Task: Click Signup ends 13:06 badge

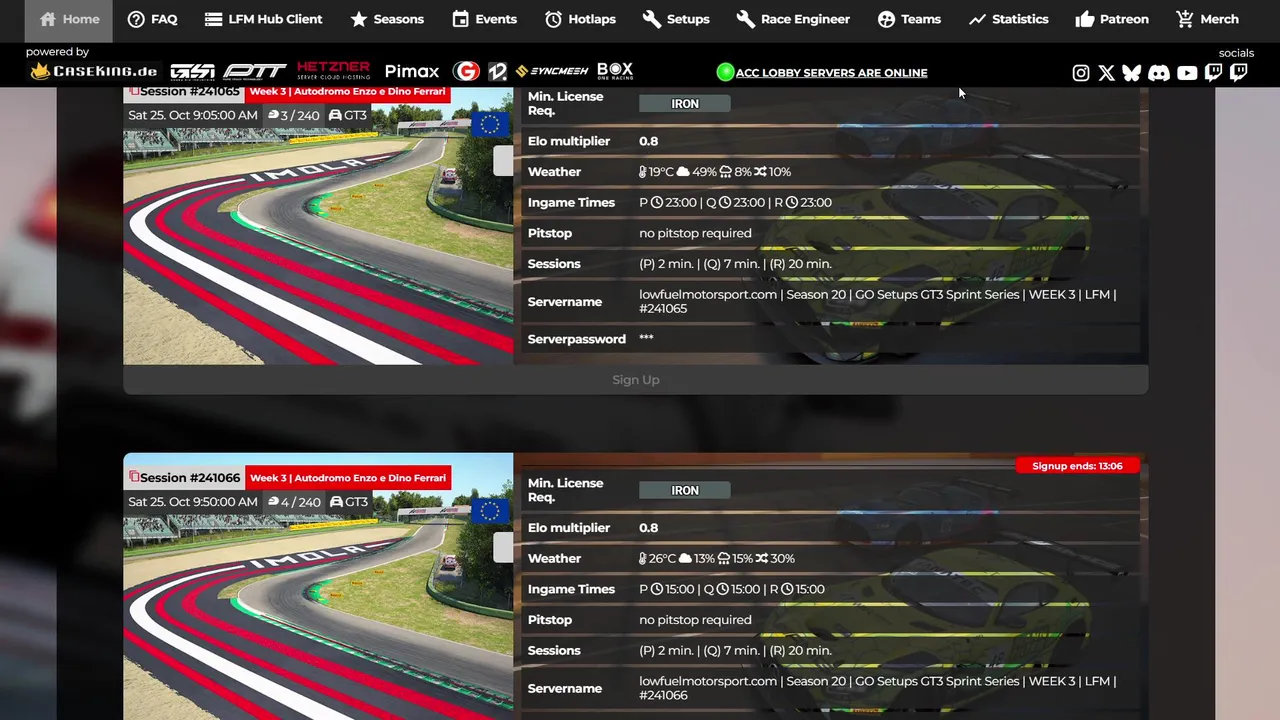Action: [x=1077, y=465]
